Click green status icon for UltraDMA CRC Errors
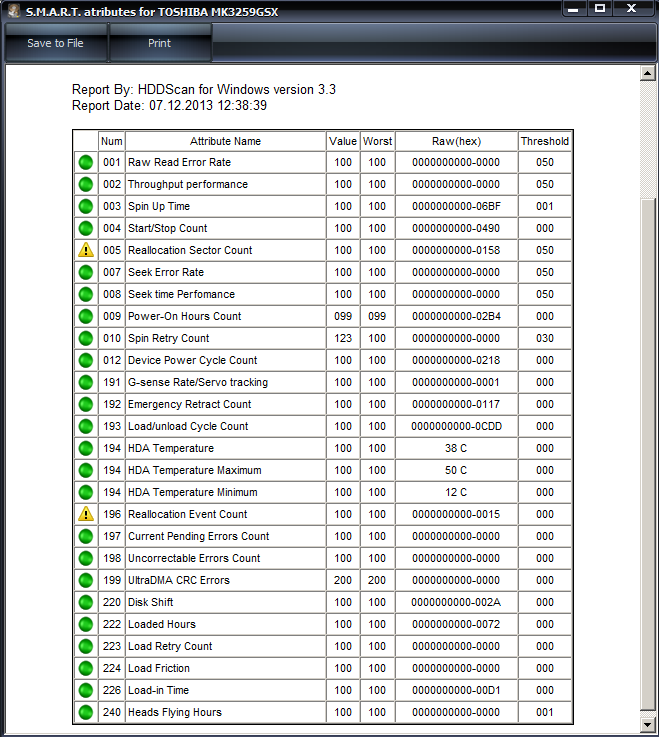 86,580
